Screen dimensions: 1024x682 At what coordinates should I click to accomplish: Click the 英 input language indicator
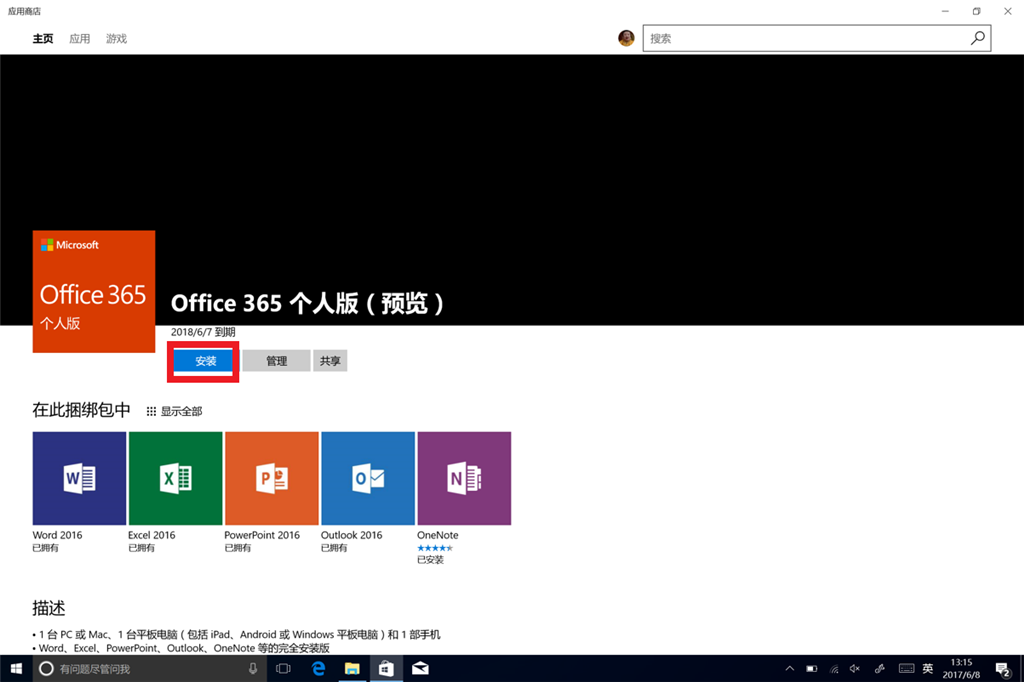coord(928,668)
